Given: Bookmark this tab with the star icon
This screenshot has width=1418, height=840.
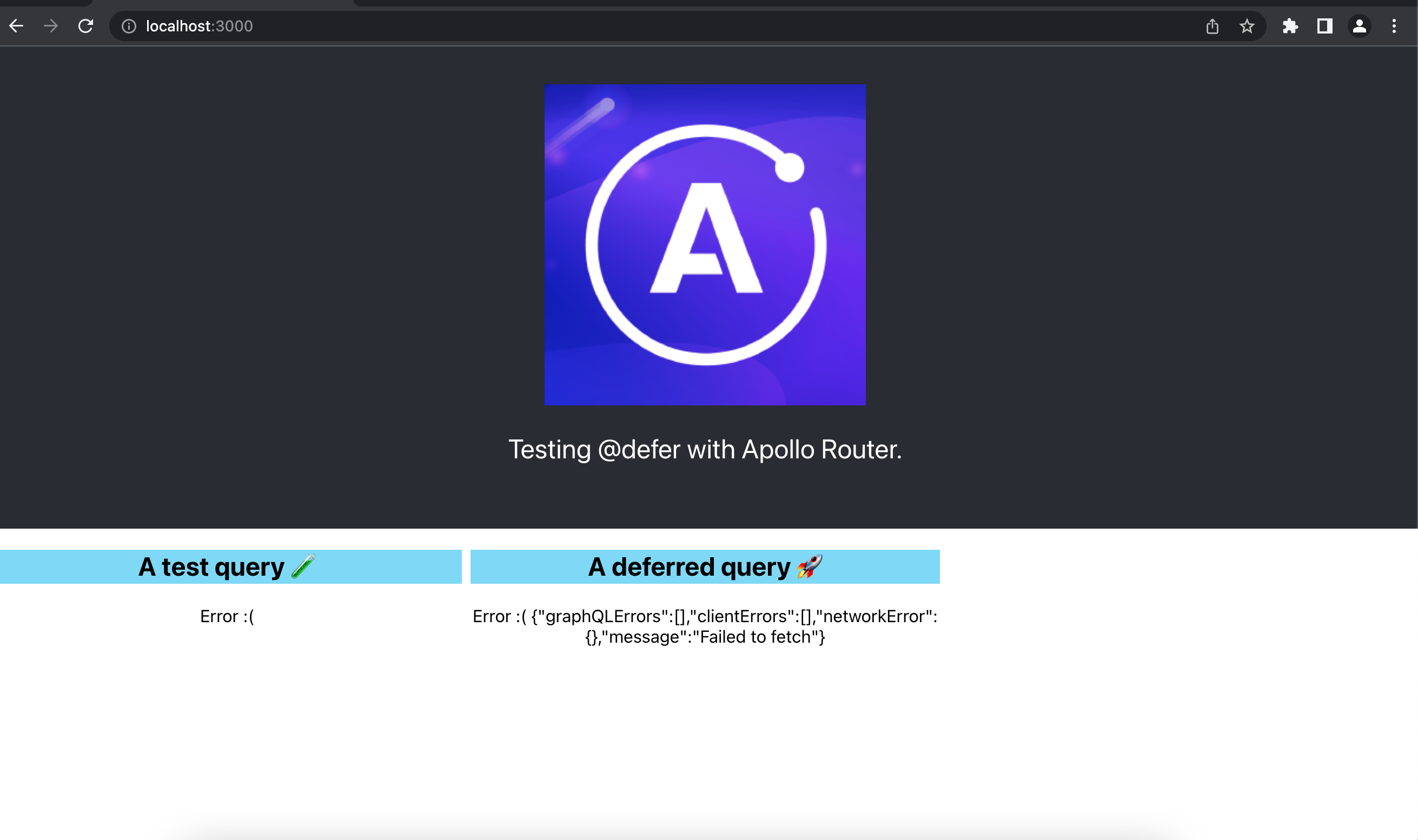Looking at the screenshot, I should pyautogui.click(x=1247, y=26).
